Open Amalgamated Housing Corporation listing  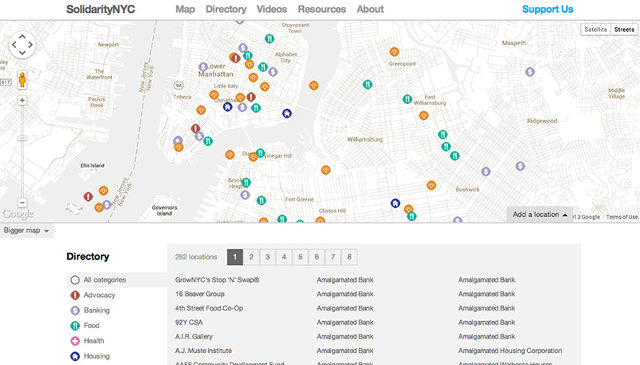(510, 351)
